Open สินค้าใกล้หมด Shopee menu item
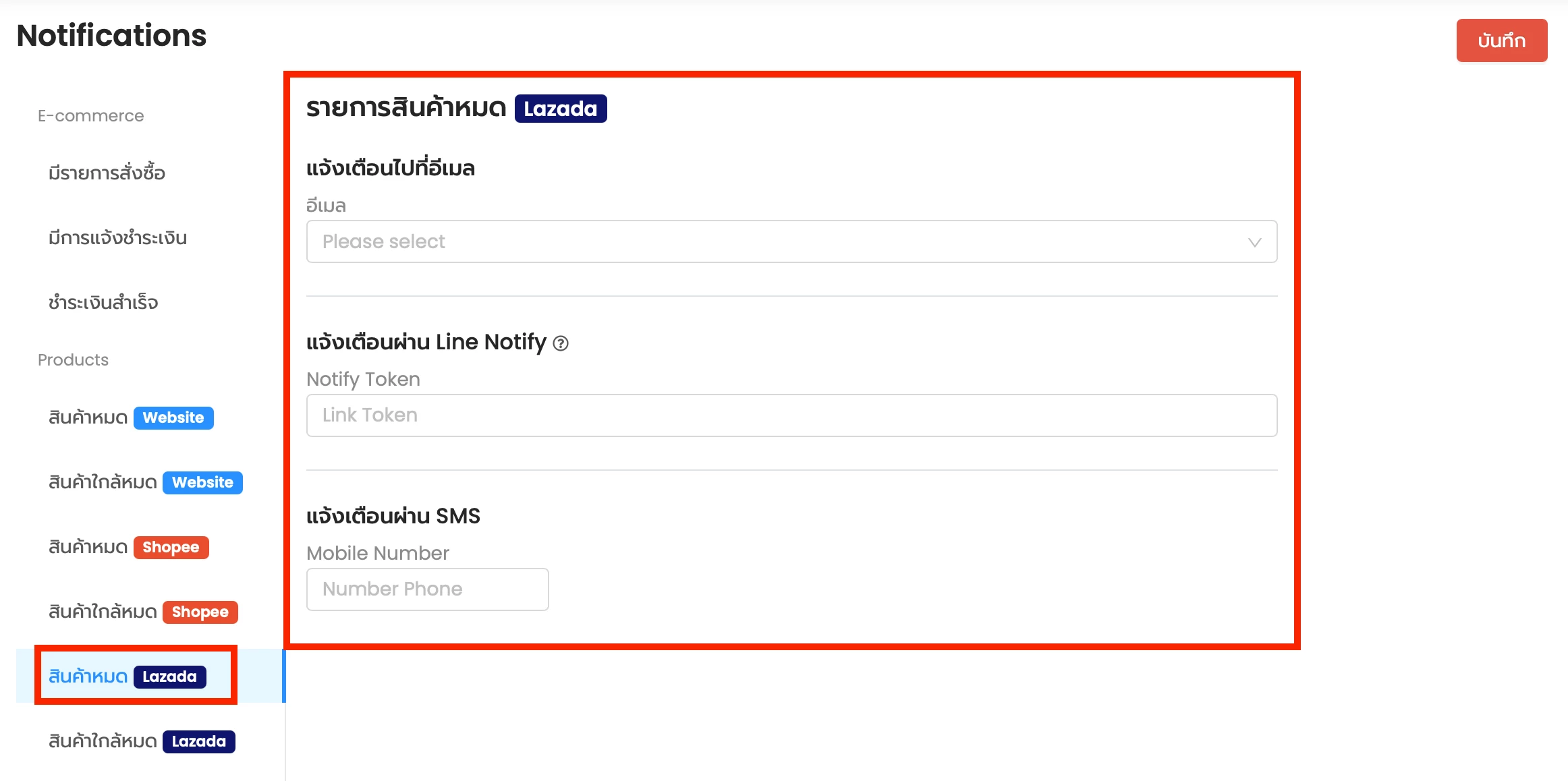This screenshot has width=1568, height=781. (143, 612)
